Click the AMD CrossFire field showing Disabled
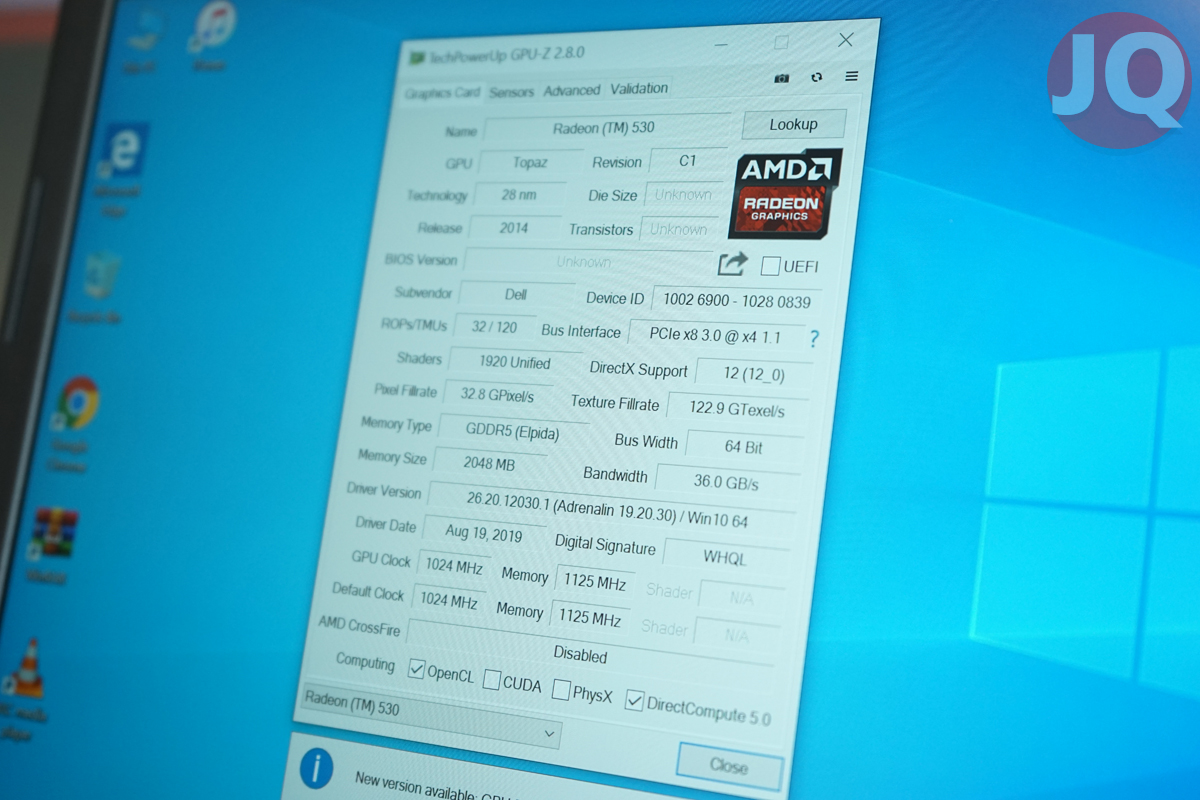The height and width of the screenshot is (800, 1200). point(591,647)
